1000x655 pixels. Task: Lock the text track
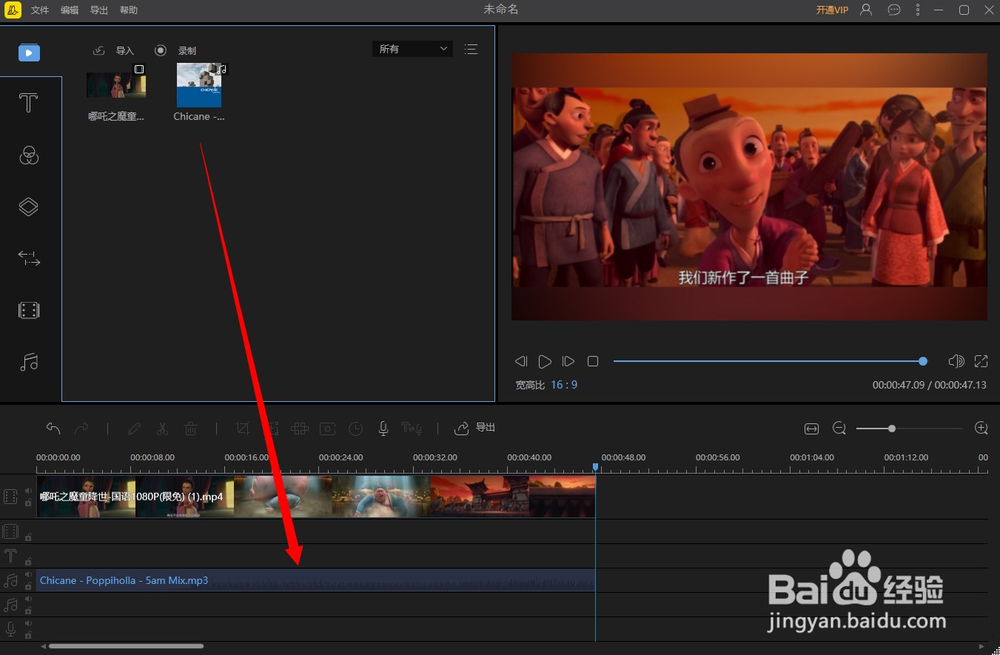click(28, 561)
